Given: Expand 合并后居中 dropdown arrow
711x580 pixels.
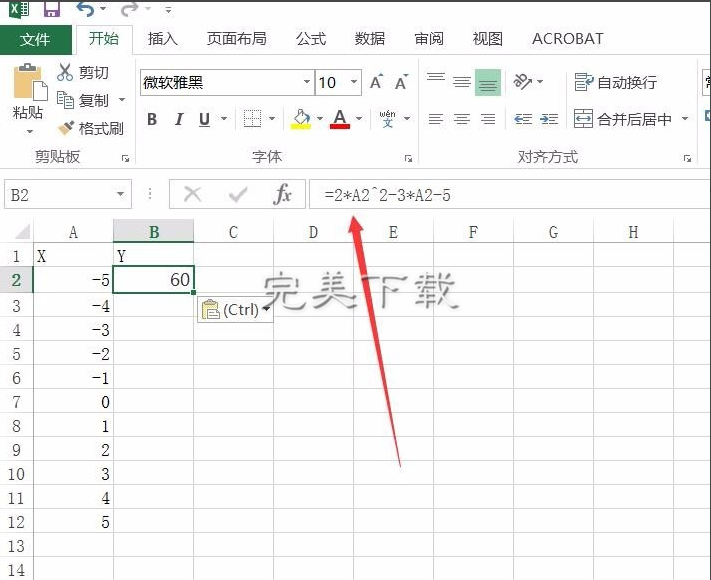Looking at the screenshot, I should pos(685,119).
